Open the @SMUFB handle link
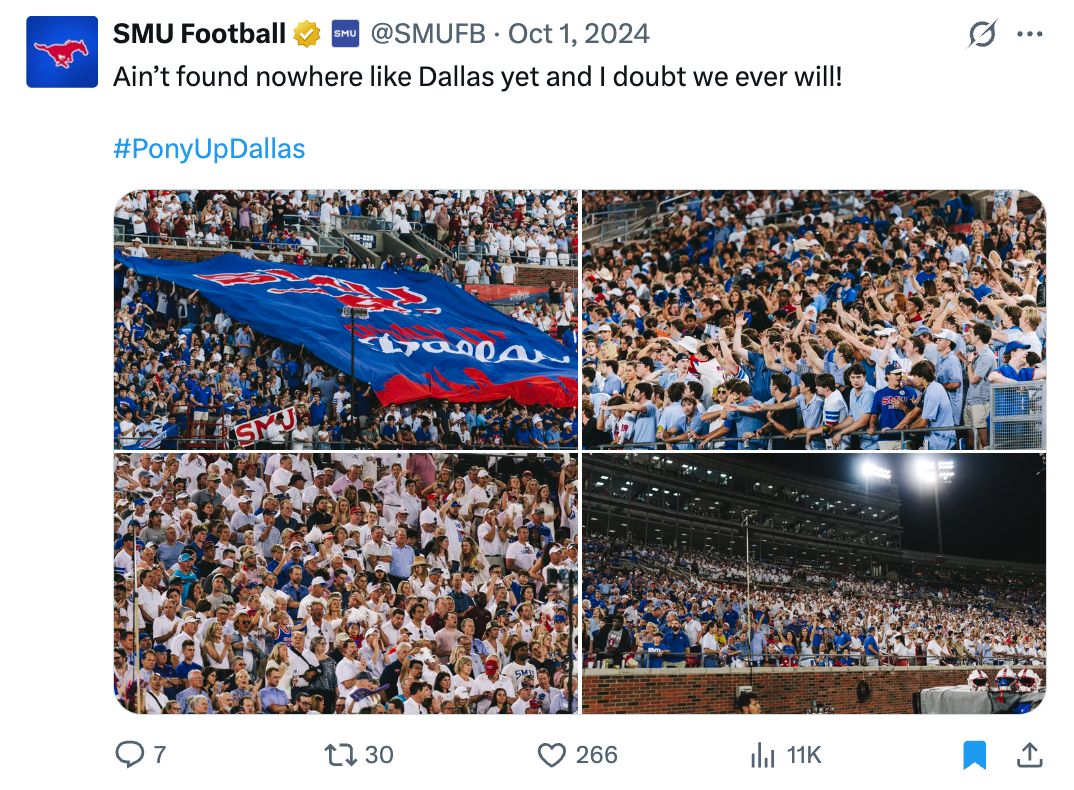Screen dimensions: 1074x790 click(x=428, y=34)
